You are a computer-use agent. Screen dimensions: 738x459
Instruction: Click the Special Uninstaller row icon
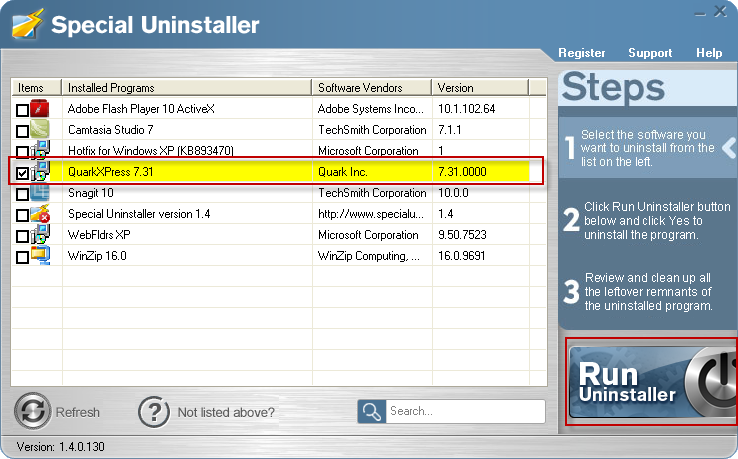click(x=40, y=214)
